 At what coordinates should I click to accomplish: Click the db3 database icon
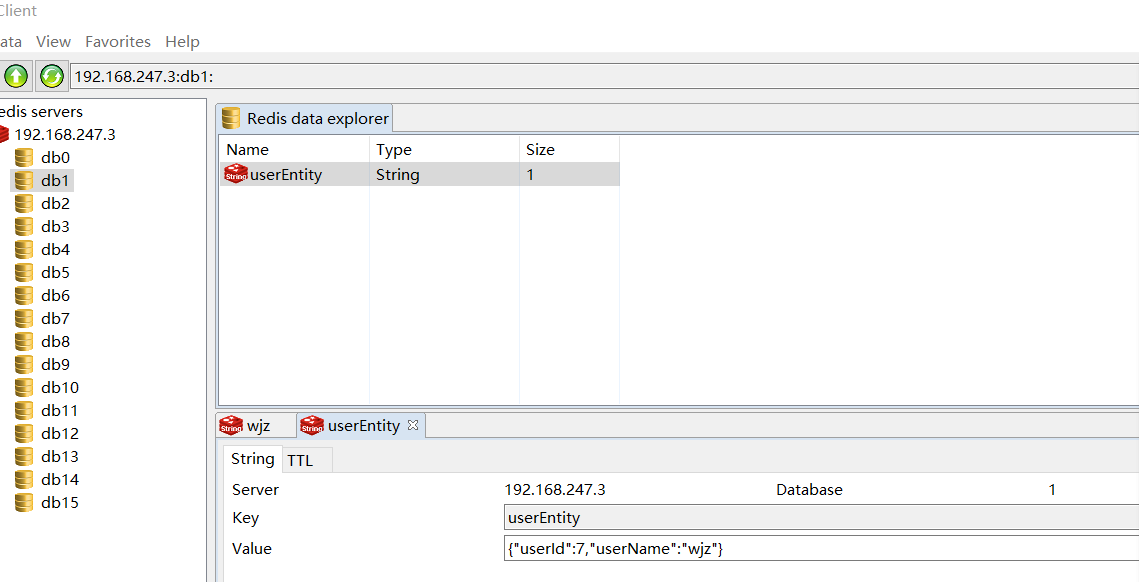[x=24, y=227]
